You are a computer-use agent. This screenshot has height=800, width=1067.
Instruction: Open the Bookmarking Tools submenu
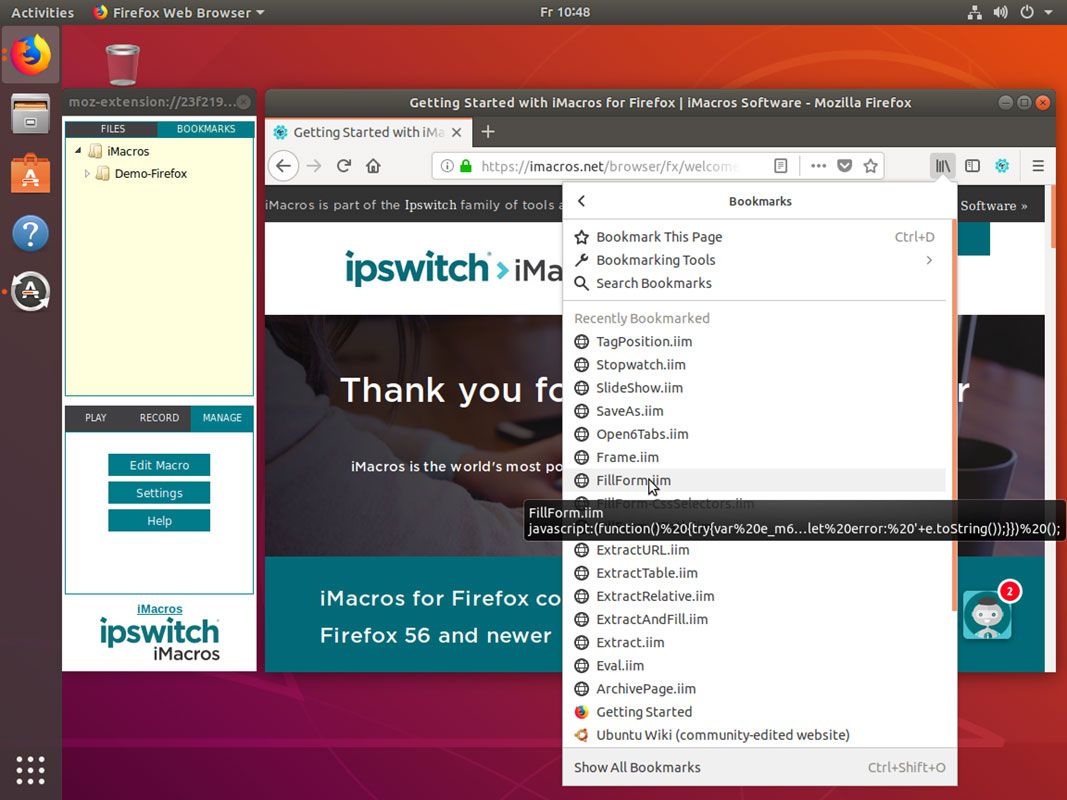point(656,260)
